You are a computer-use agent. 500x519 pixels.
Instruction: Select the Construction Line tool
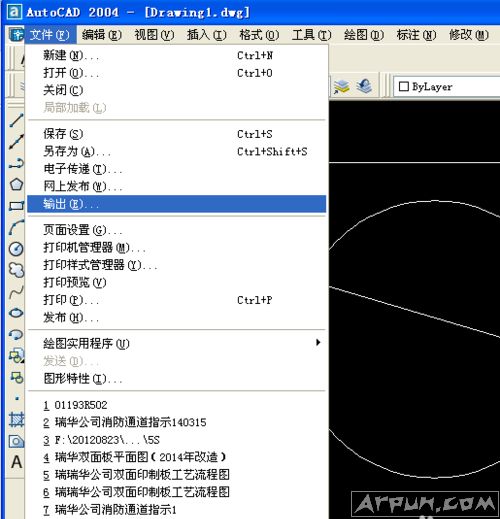point(16,142)
